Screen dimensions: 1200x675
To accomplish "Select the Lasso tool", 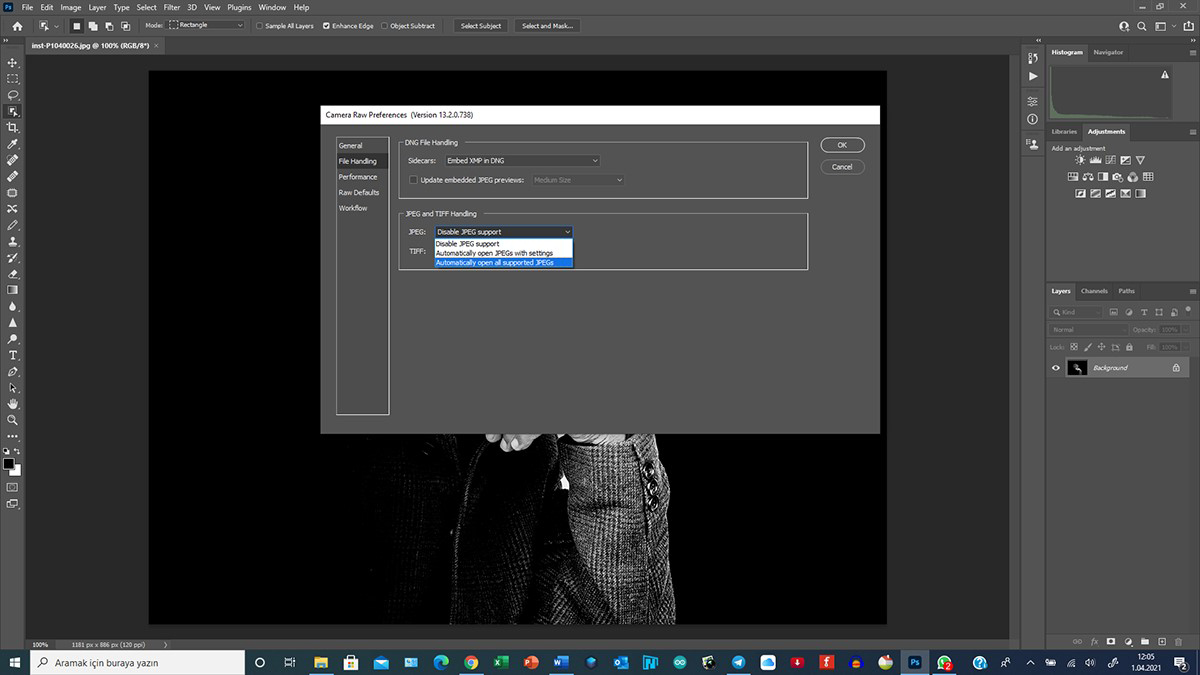I will [13, 95].
